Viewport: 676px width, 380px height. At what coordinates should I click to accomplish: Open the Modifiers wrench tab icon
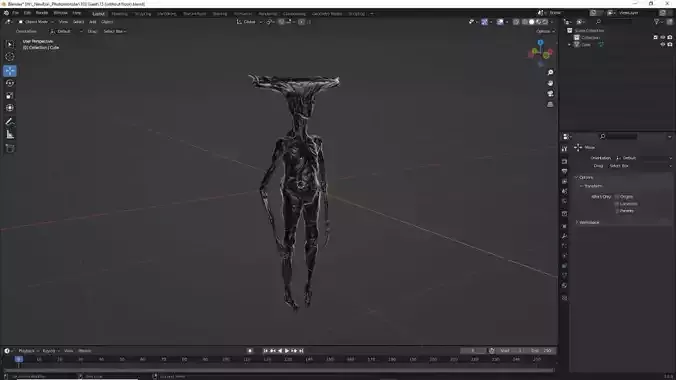pyautogui.click(x=564, y=236)
